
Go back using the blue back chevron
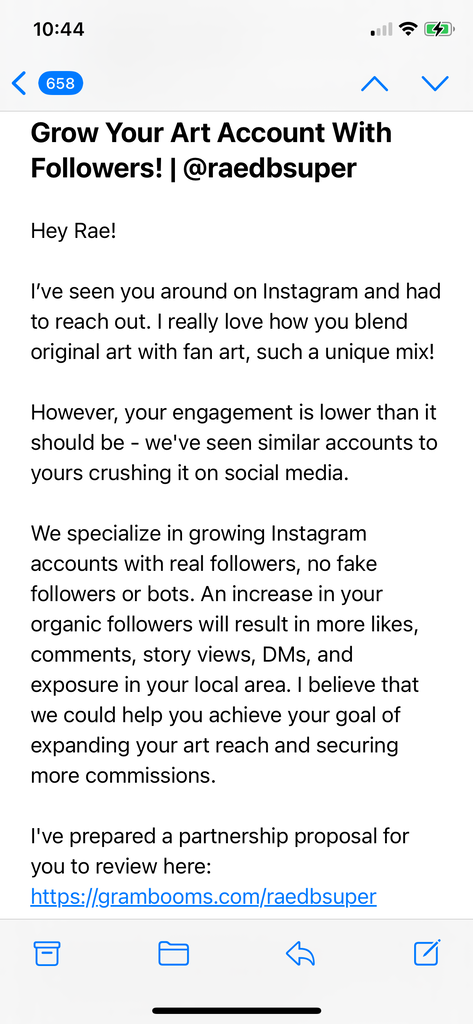(20, 84)
